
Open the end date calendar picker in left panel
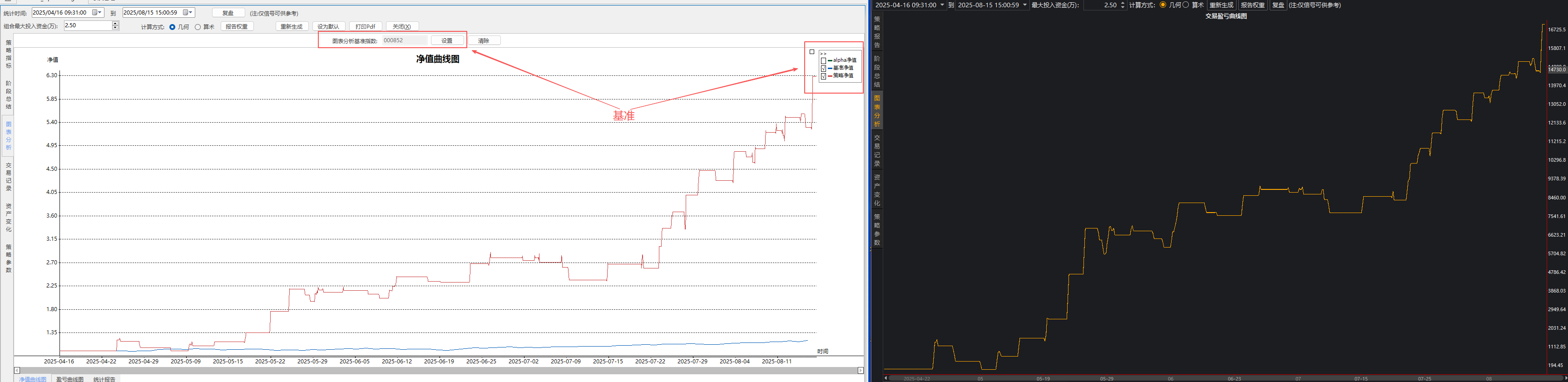(187, 13)
